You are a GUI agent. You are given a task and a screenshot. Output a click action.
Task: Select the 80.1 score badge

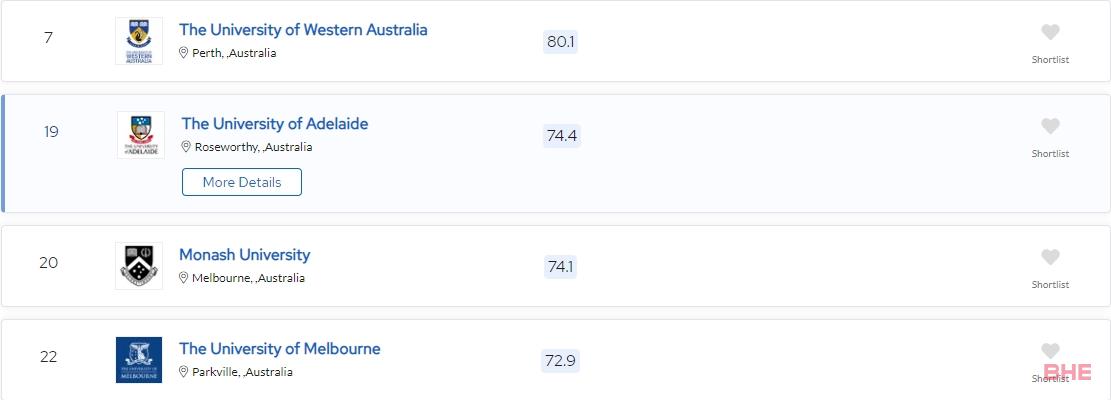560,42
